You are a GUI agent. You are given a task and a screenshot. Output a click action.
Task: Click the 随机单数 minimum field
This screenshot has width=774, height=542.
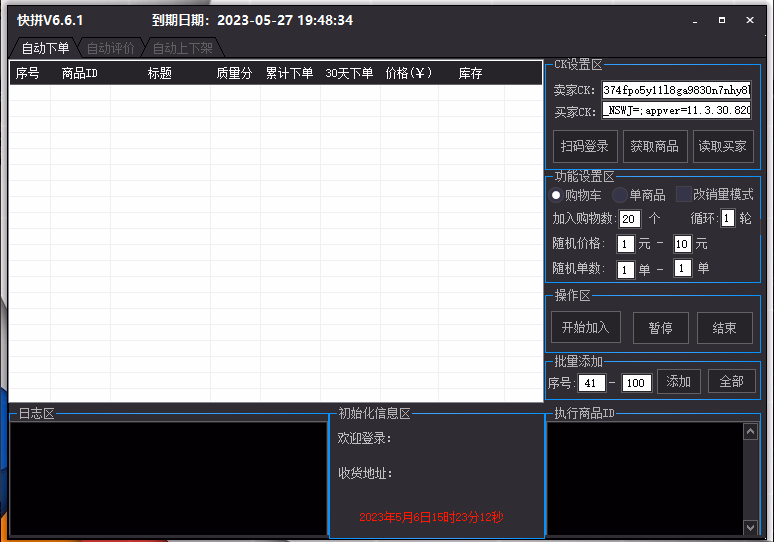[625, 270]
